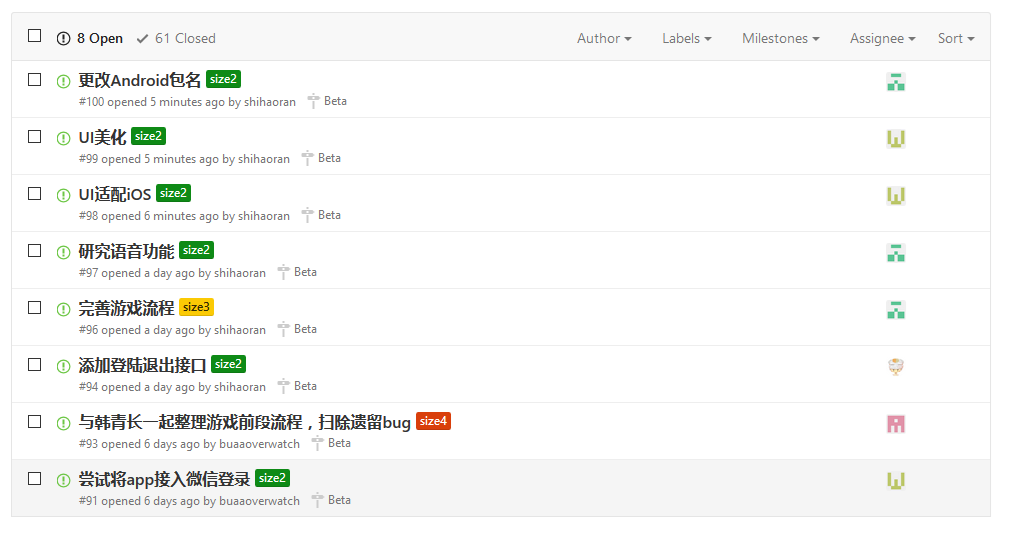Click the assignee avatar on issue #94
Screen dimensions: 1009x535
[896, 366]
